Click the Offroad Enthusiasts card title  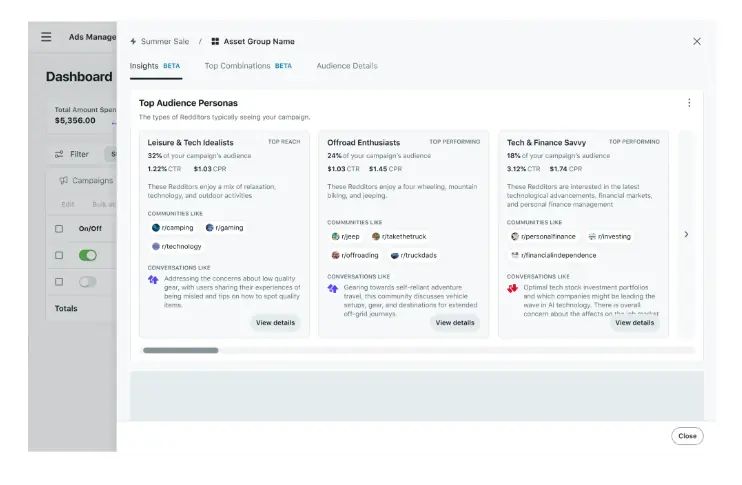pyautogui.click(x=363, y=142)
